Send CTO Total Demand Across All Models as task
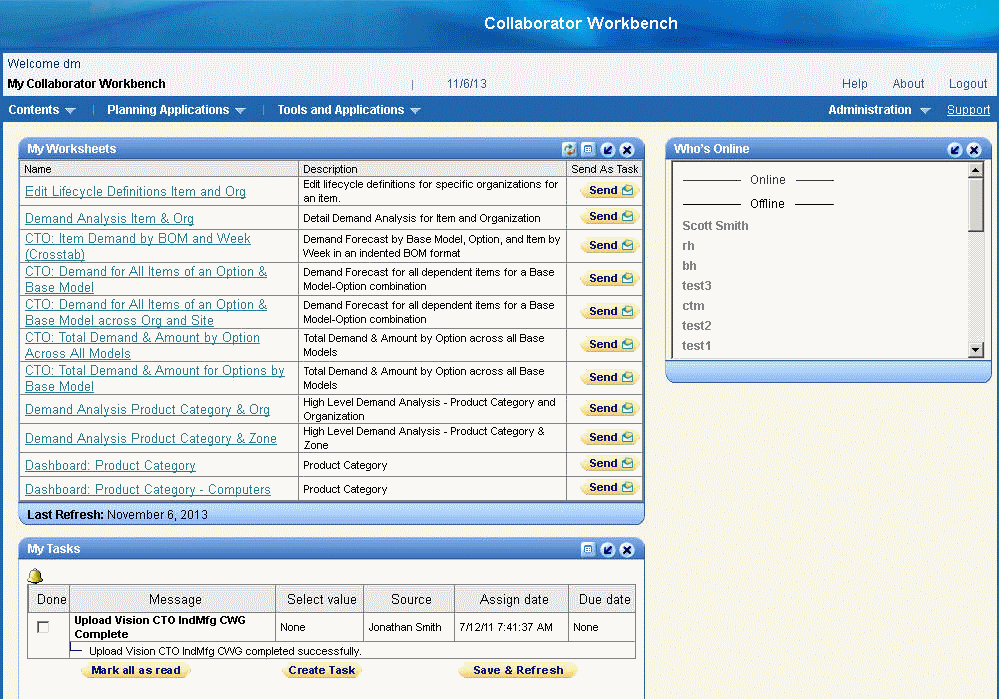 tap(610, 344)
